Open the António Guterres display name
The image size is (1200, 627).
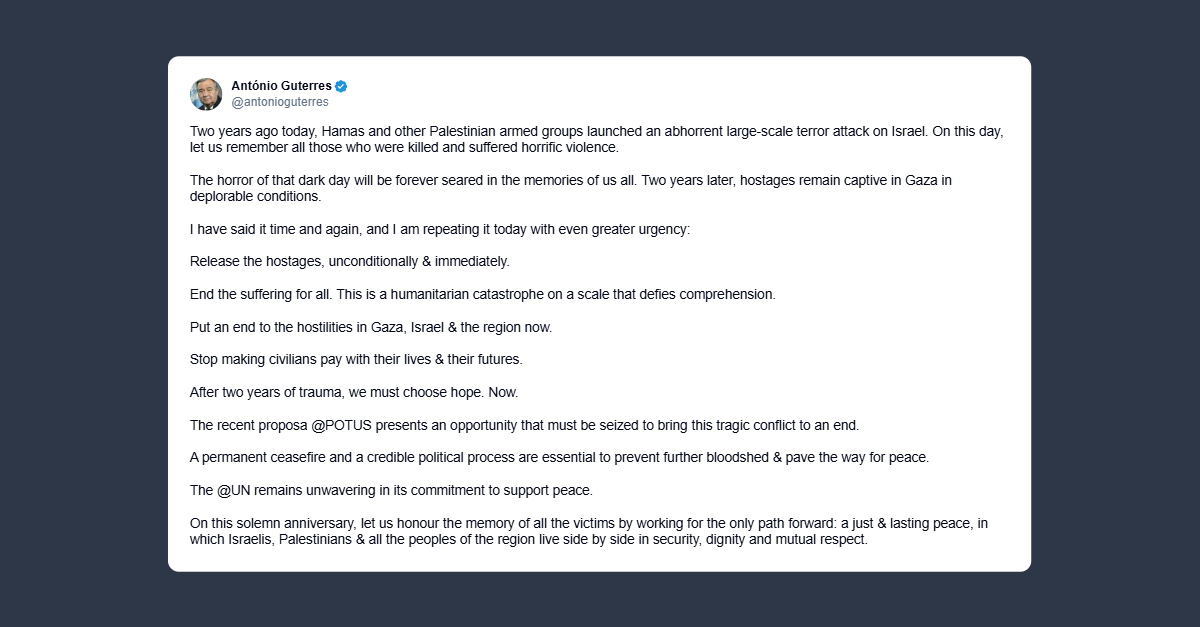coord(282,86)
